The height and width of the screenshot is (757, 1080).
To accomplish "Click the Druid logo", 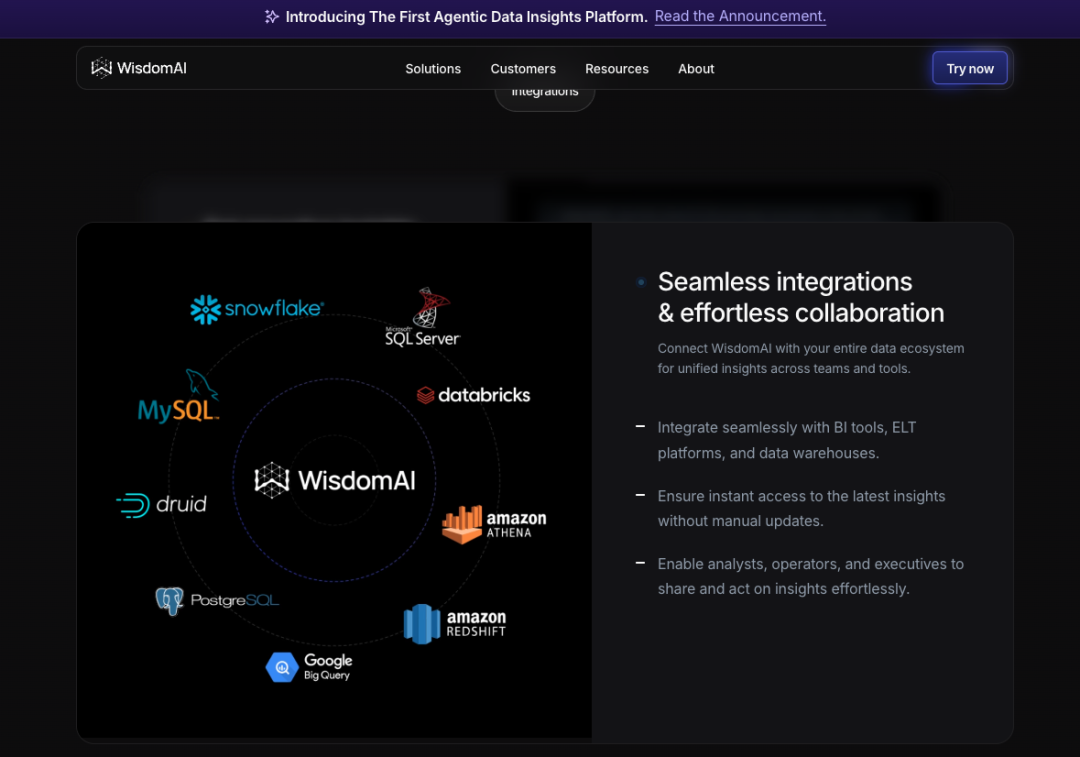I will [162, 505].
